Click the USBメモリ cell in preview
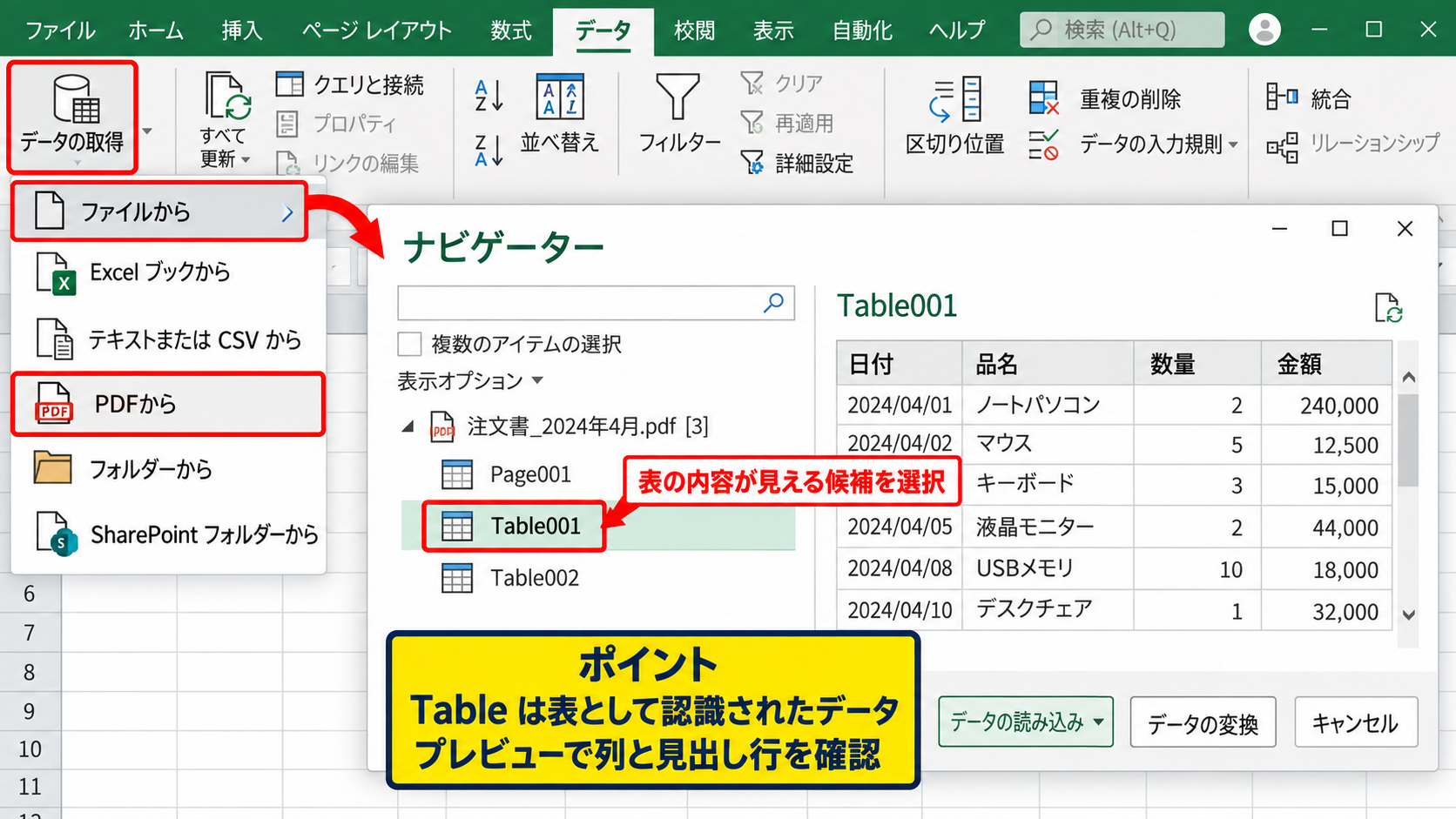 [x=1048, y=568]
